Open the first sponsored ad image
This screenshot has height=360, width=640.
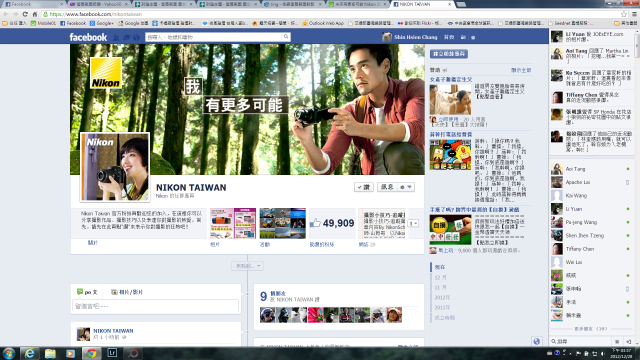(x=450, y=99)
